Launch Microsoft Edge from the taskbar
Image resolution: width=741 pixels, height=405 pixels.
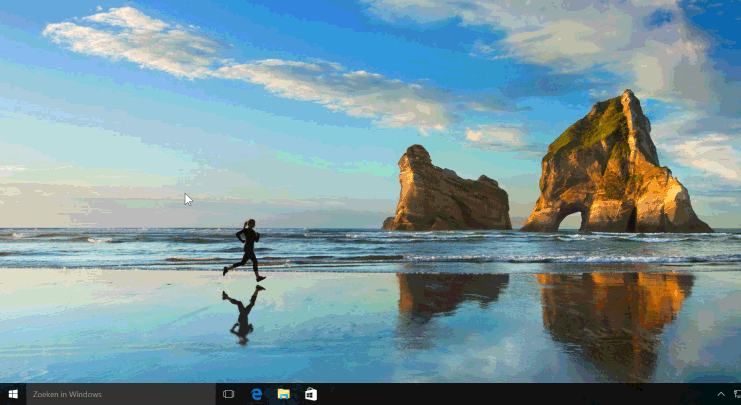coord(256,394)
